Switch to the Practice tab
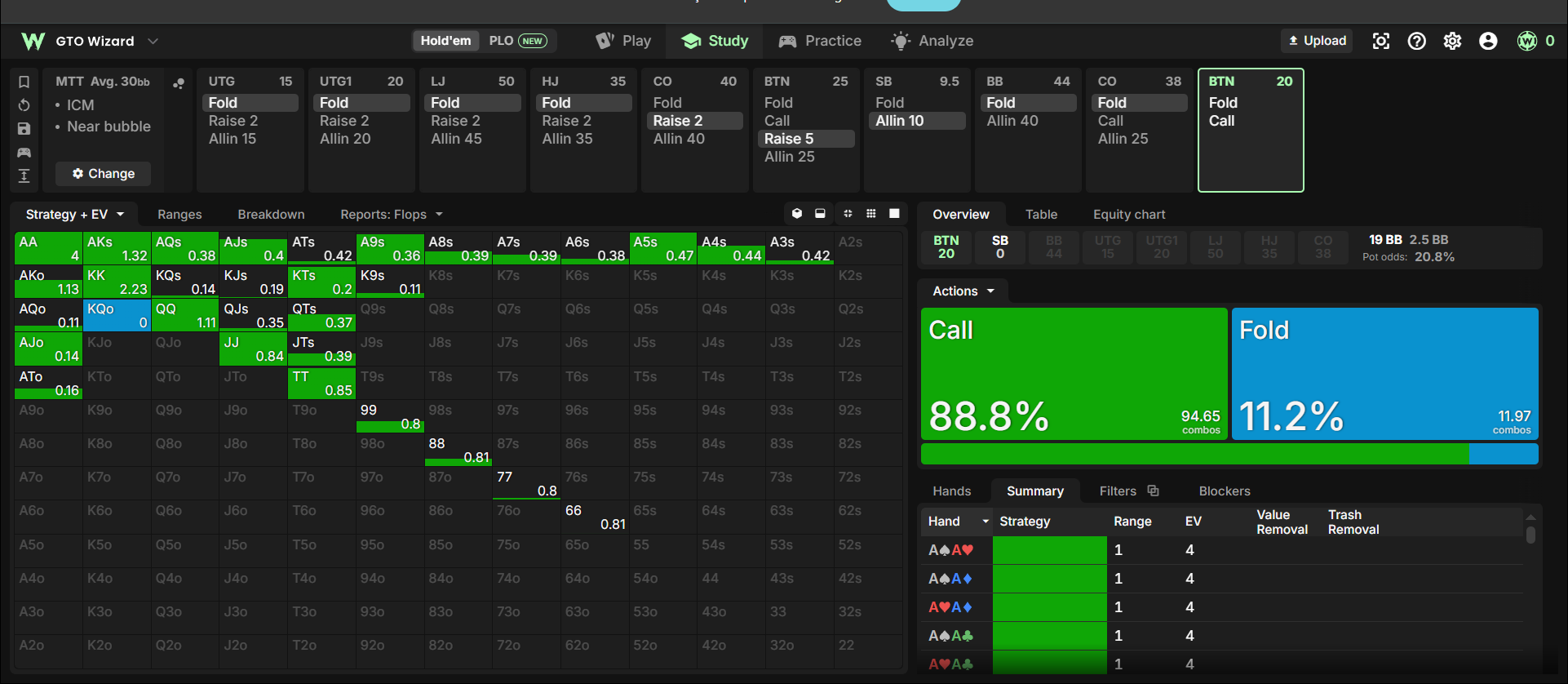 (820, 41)
